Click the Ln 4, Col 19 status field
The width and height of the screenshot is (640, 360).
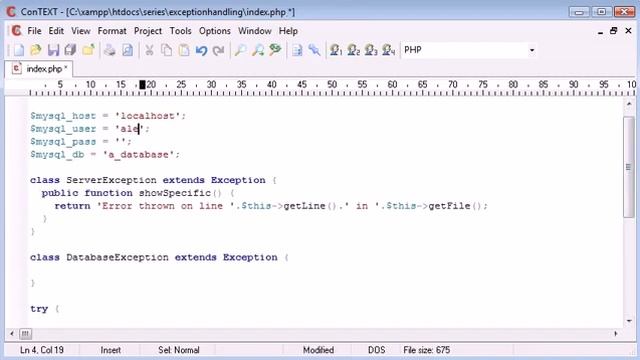click(x=42, y=350)
